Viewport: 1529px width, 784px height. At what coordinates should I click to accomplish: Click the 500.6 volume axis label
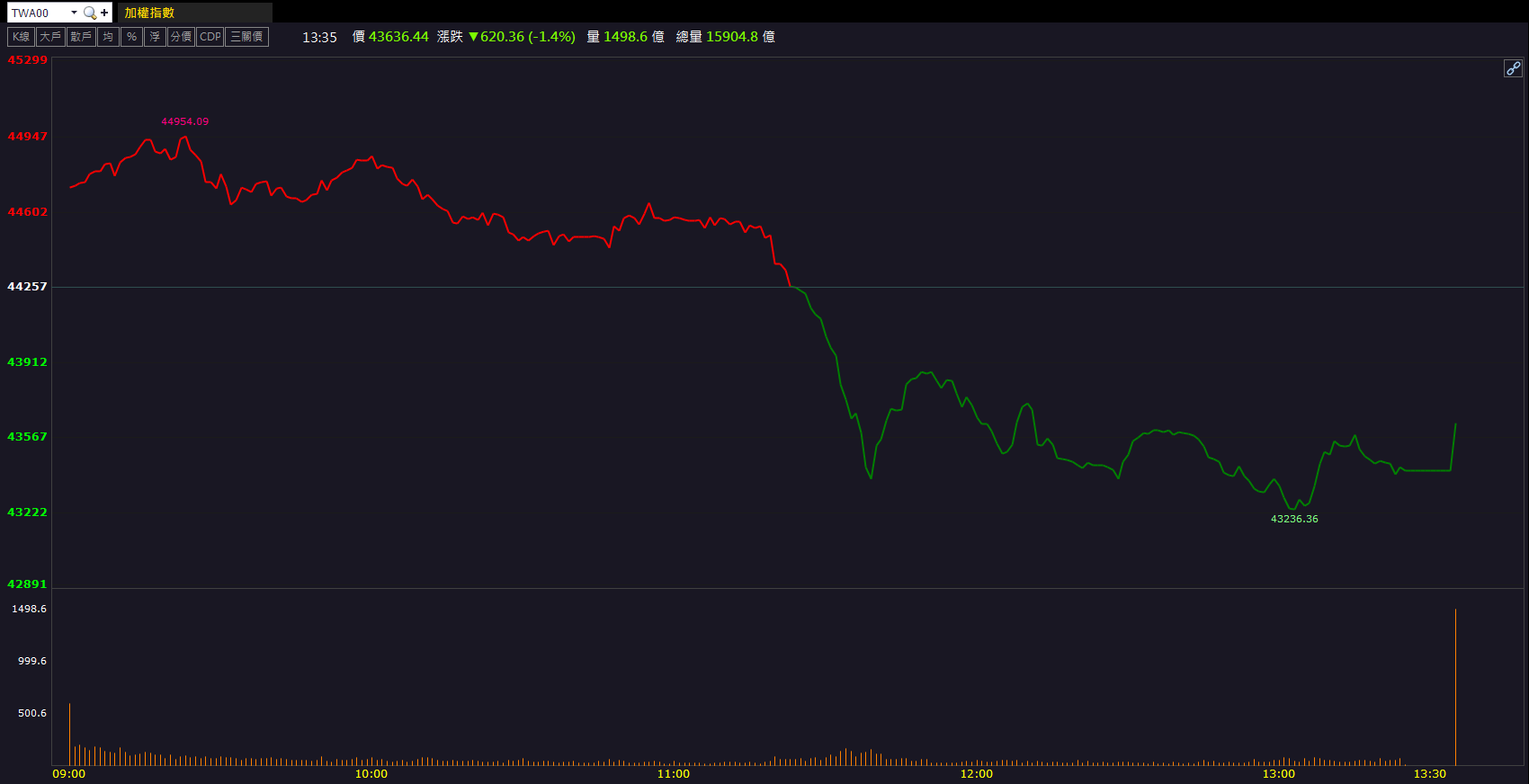(32, 713)
